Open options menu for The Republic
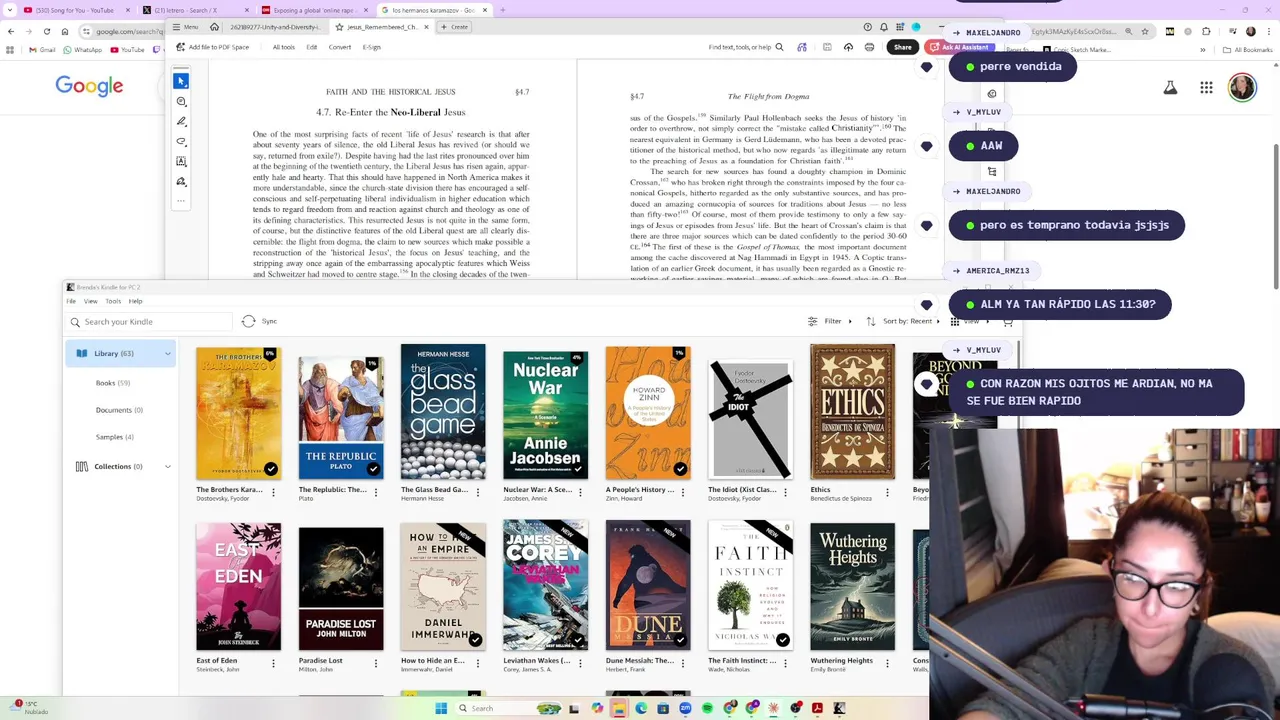The height and width of the screenshot is (720, 1280). [x=375, y=492]
